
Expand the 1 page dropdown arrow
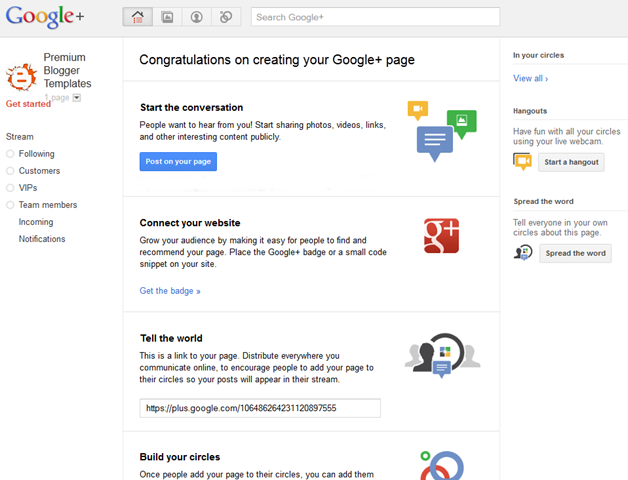pos(77,98)
